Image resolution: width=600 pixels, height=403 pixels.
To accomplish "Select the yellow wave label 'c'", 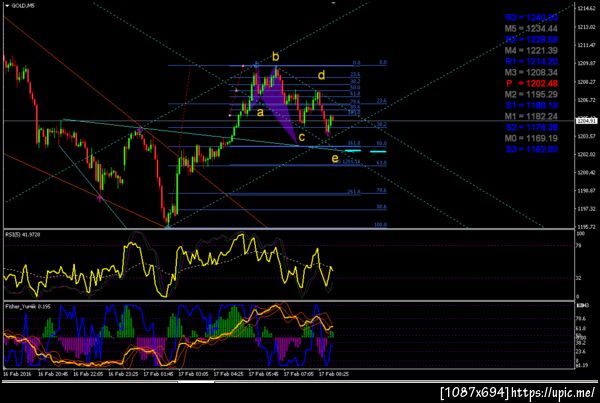I will tap(302, 136).
